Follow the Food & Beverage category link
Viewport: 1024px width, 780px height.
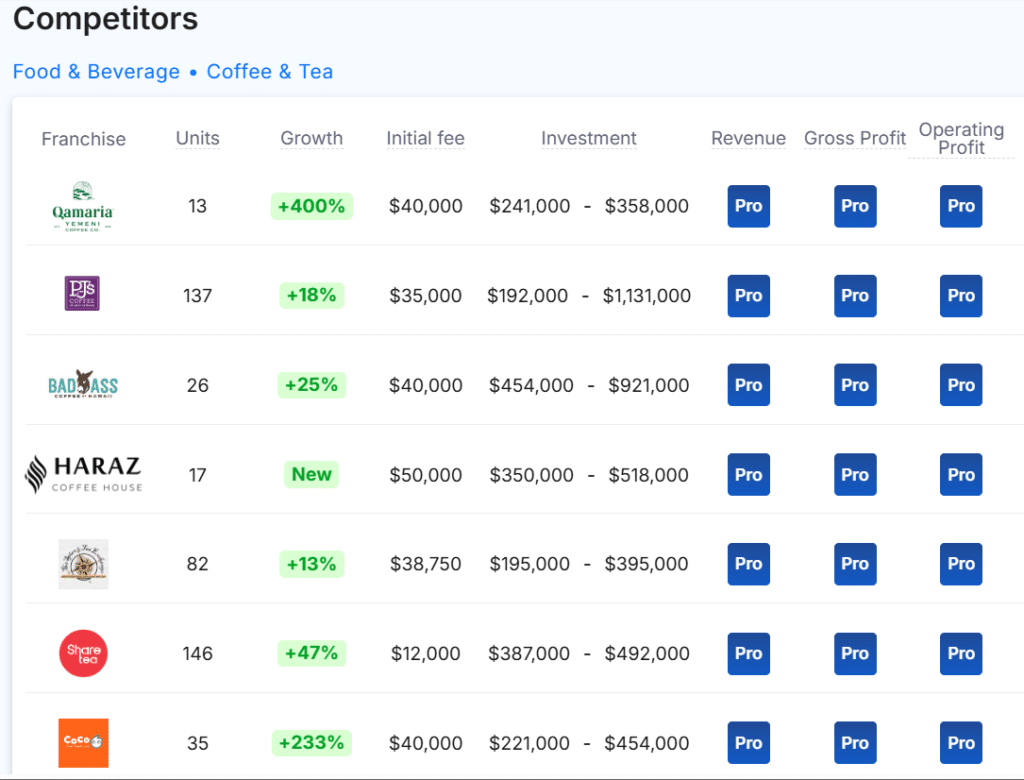tap(96, 71)
